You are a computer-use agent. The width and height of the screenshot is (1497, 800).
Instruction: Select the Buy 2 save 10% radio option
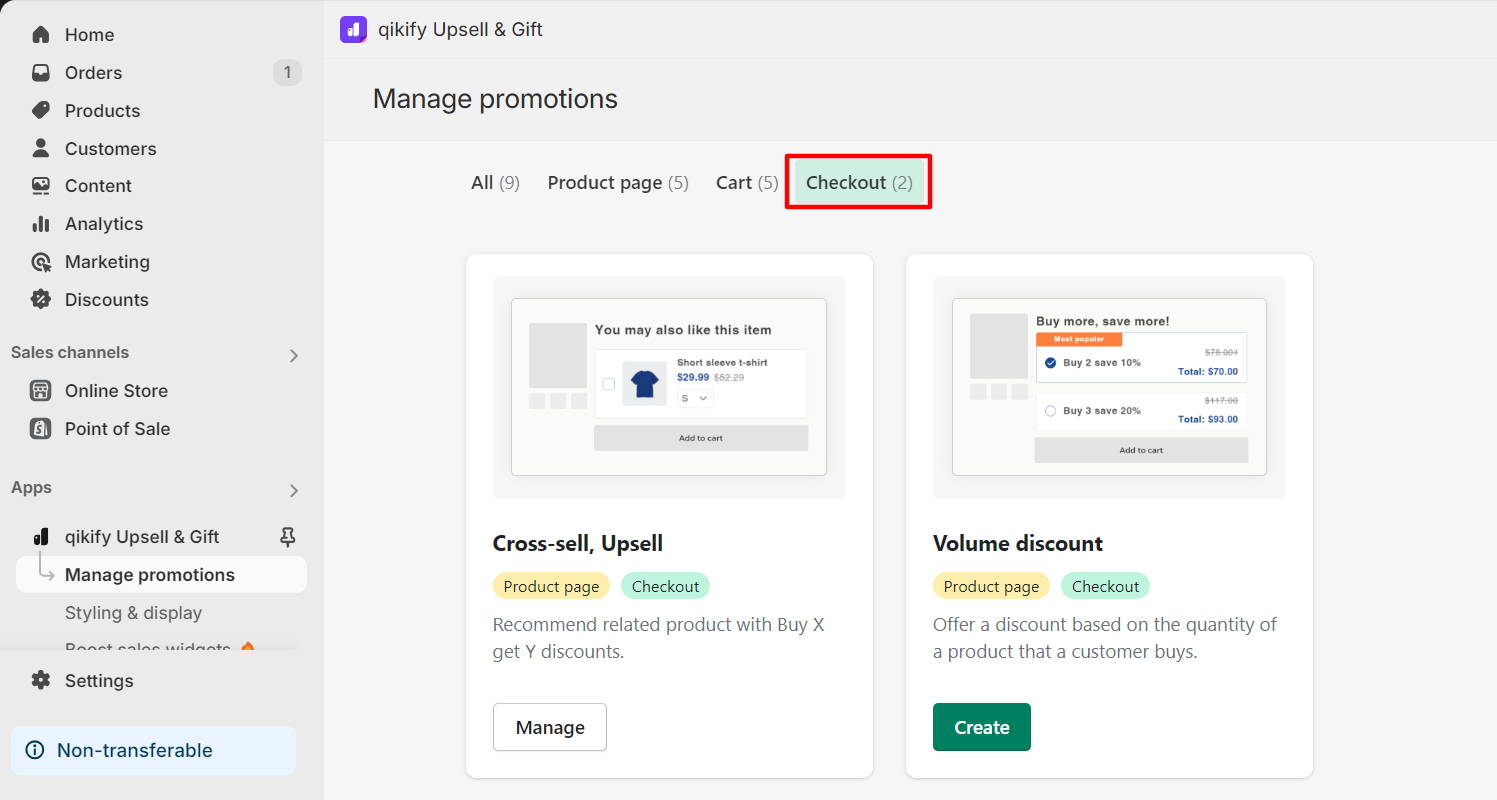(x=1050, y=362)
